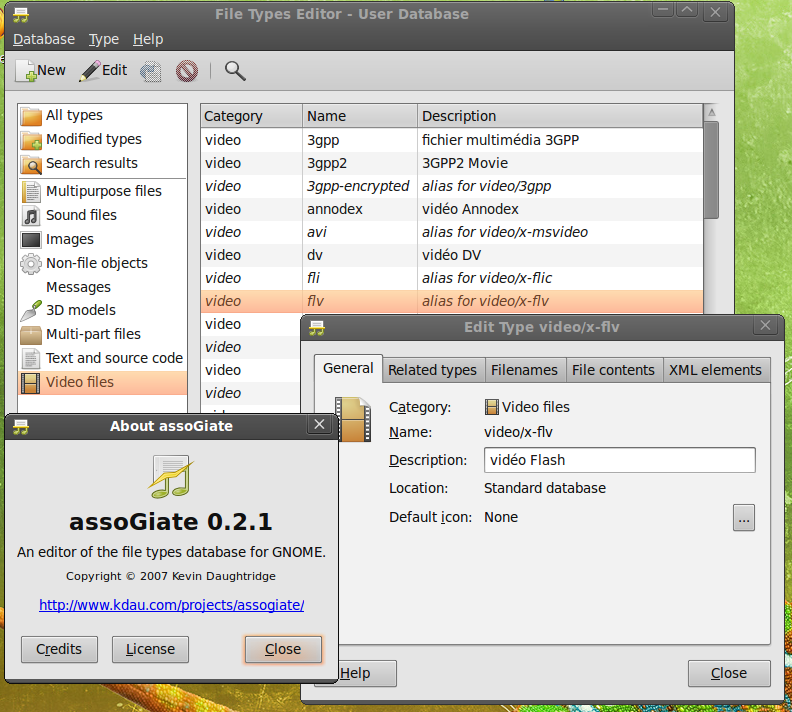This screenshot has height=712, width=792.
Task: Open the Type menu
Action: coord(103,39)
